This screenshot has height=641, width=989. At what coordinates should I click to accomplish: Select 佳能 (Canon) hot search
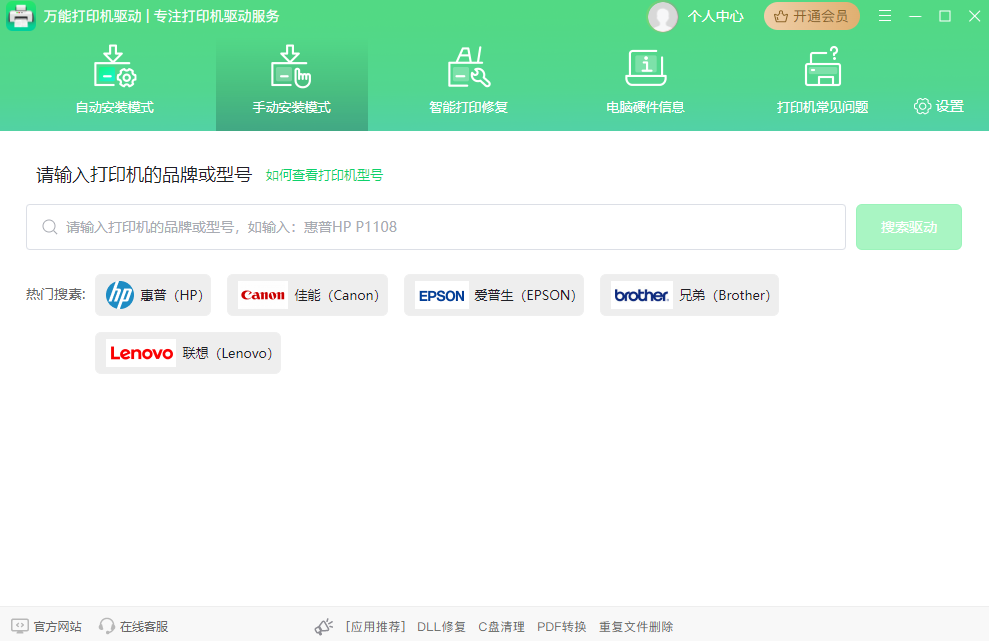point(307,295)
